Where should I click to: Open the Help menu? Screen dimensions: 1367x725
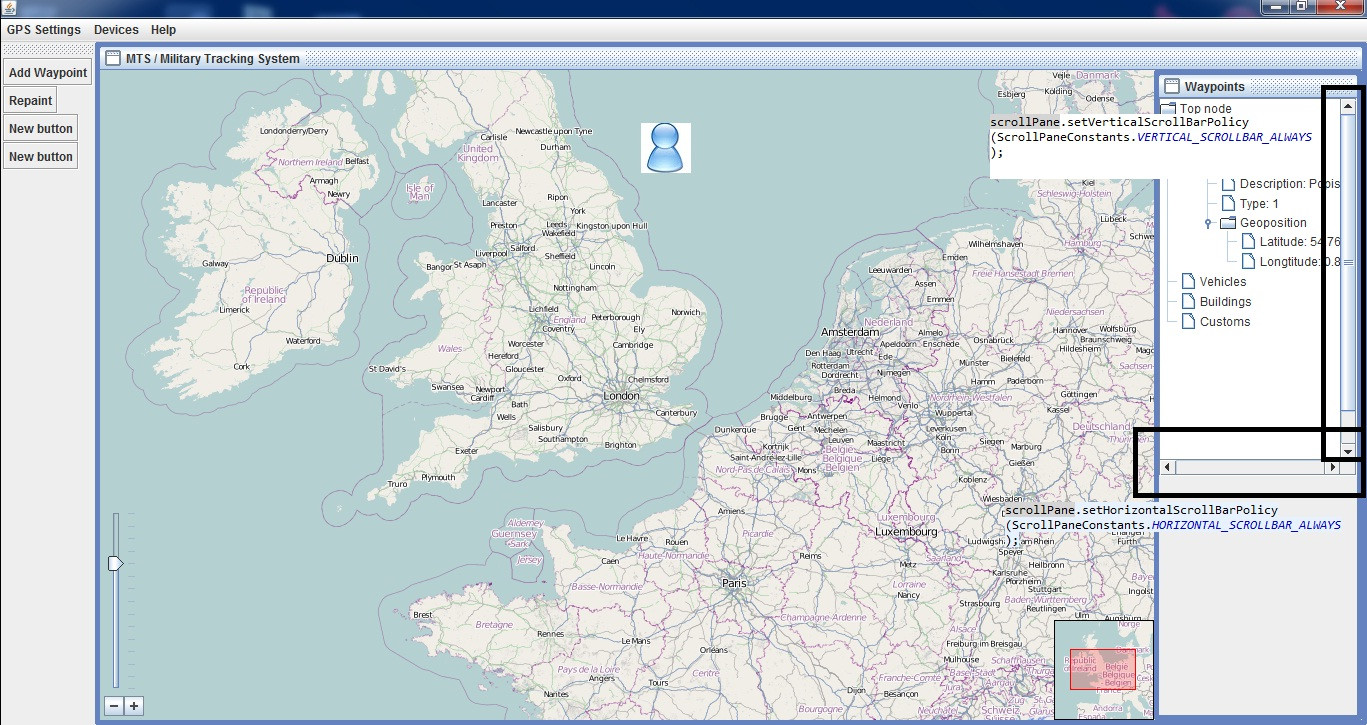click(163, 30)
